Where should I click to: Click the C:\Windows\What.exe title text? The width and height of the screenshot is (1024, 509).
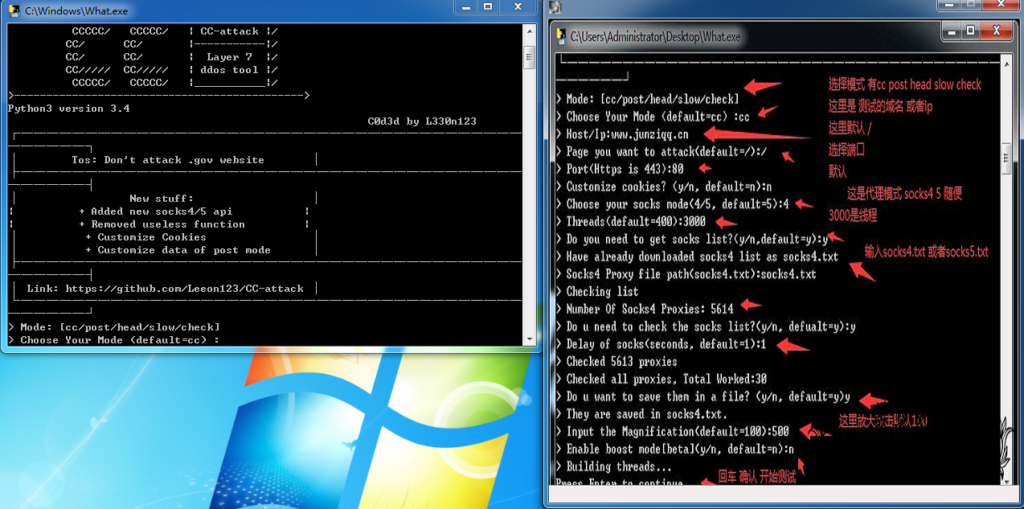tap(76, 10)
